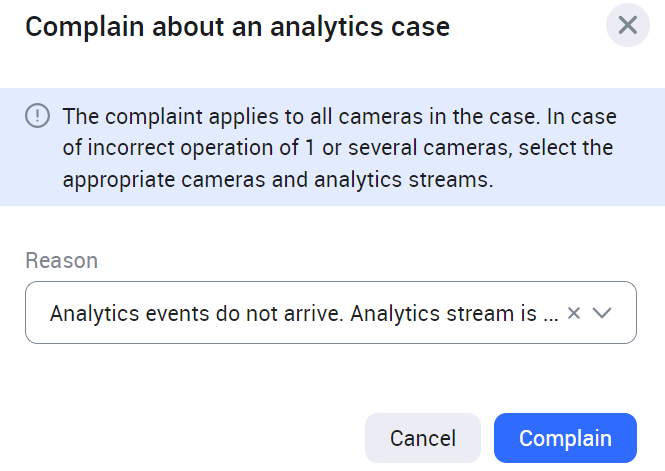Remove the chosen reason value
The width and height of the screenshot is (665, 471).
pyautogui.click(x=574, y=313)
